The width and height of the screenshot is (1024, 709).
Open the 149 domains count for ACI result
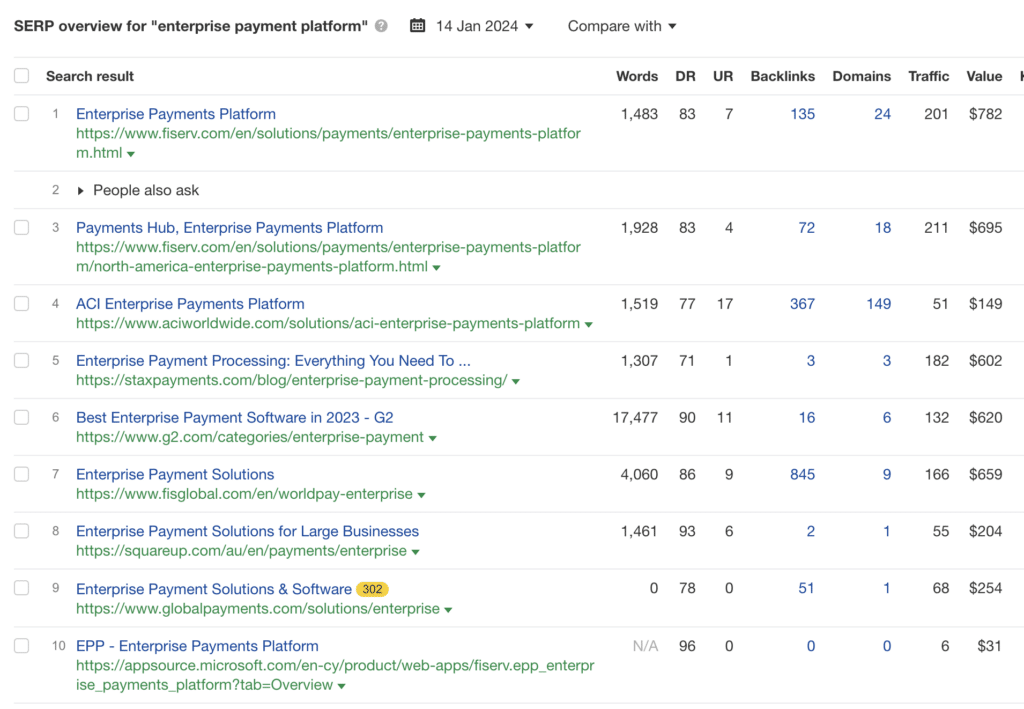coord(878,304)
